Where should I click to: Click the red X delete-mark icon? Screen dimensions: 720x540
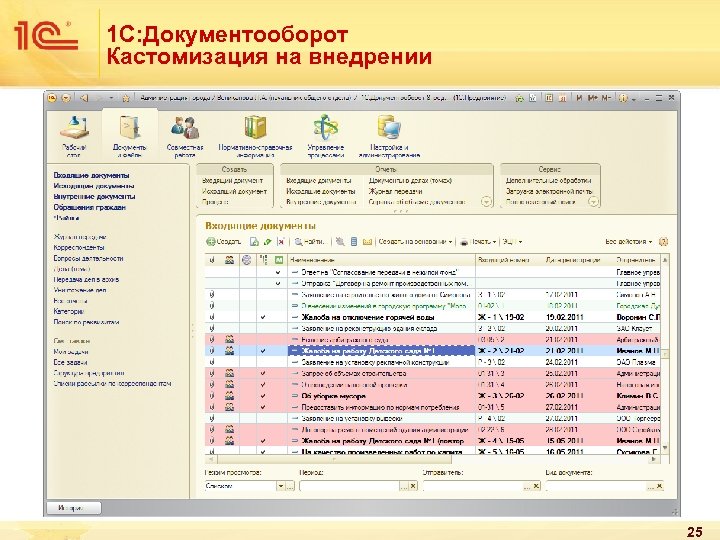tap(281, 242)
